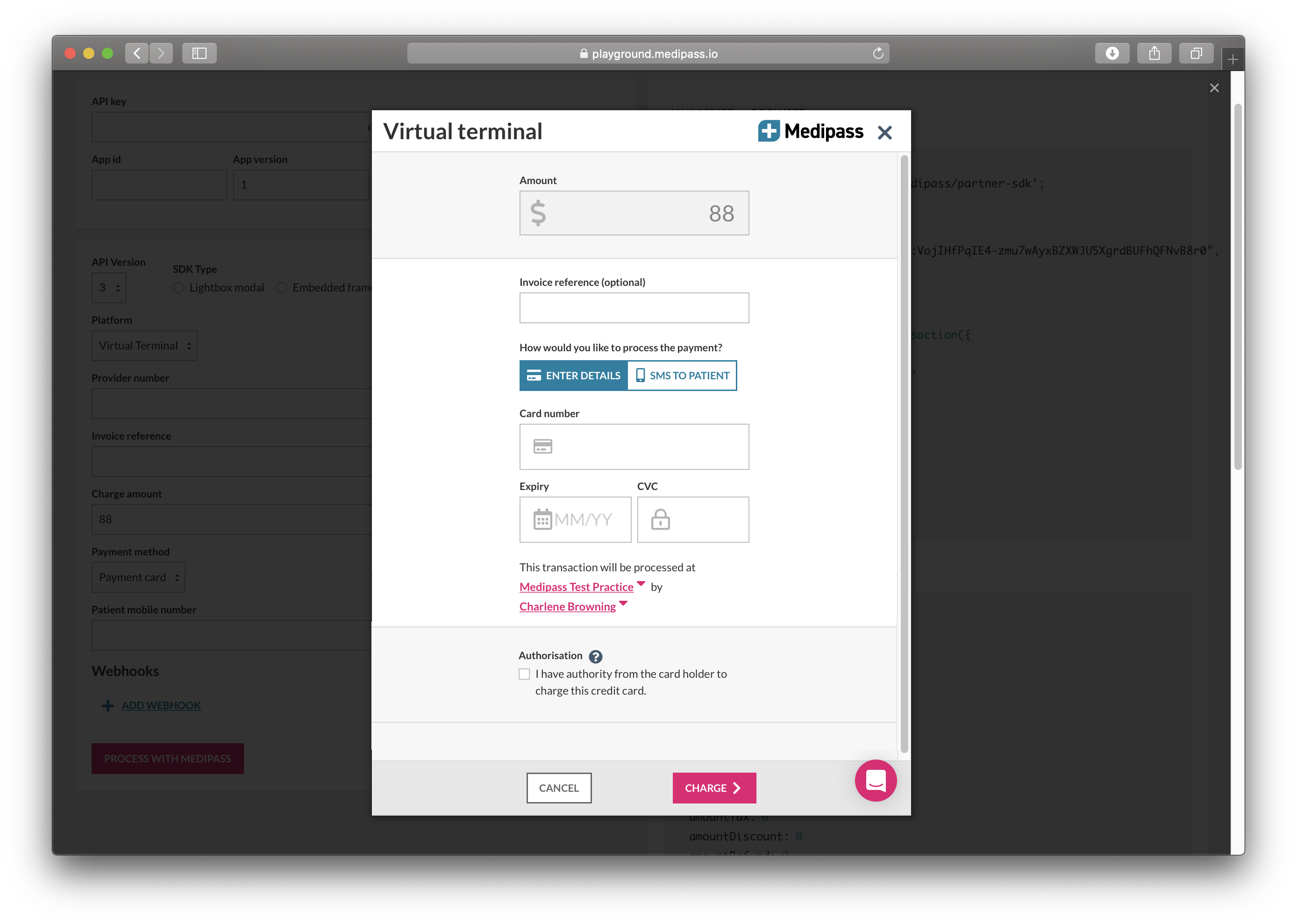This screenshot has width=1297, height=924.
Task: Click the Process with Medipass button
Action: point(168,759)
